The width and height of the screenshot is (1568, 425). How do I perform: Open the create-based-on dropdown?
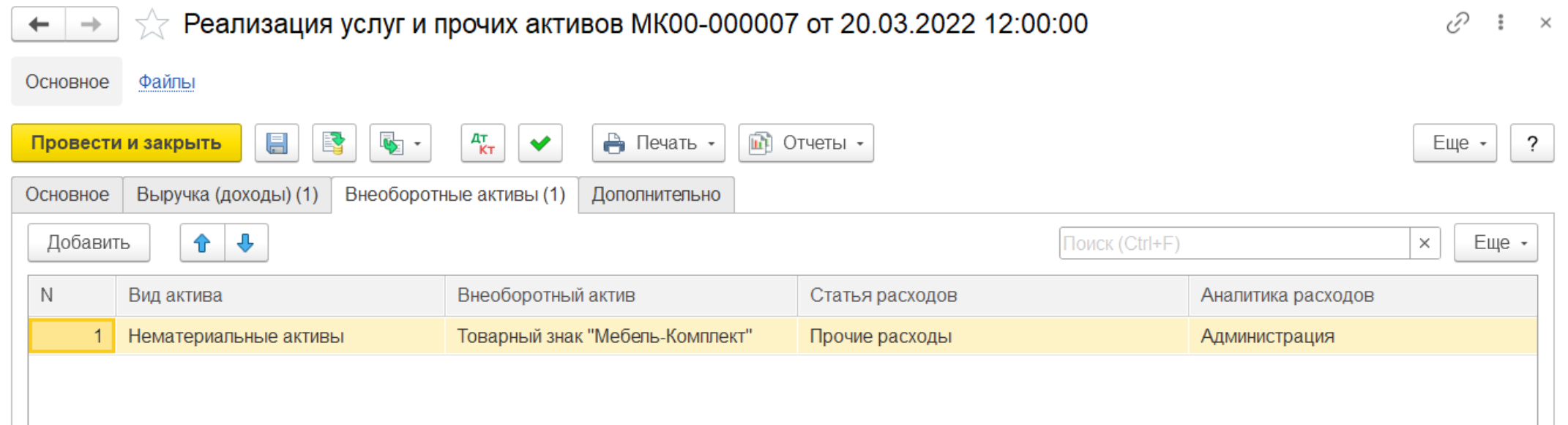tap(400, 143)
